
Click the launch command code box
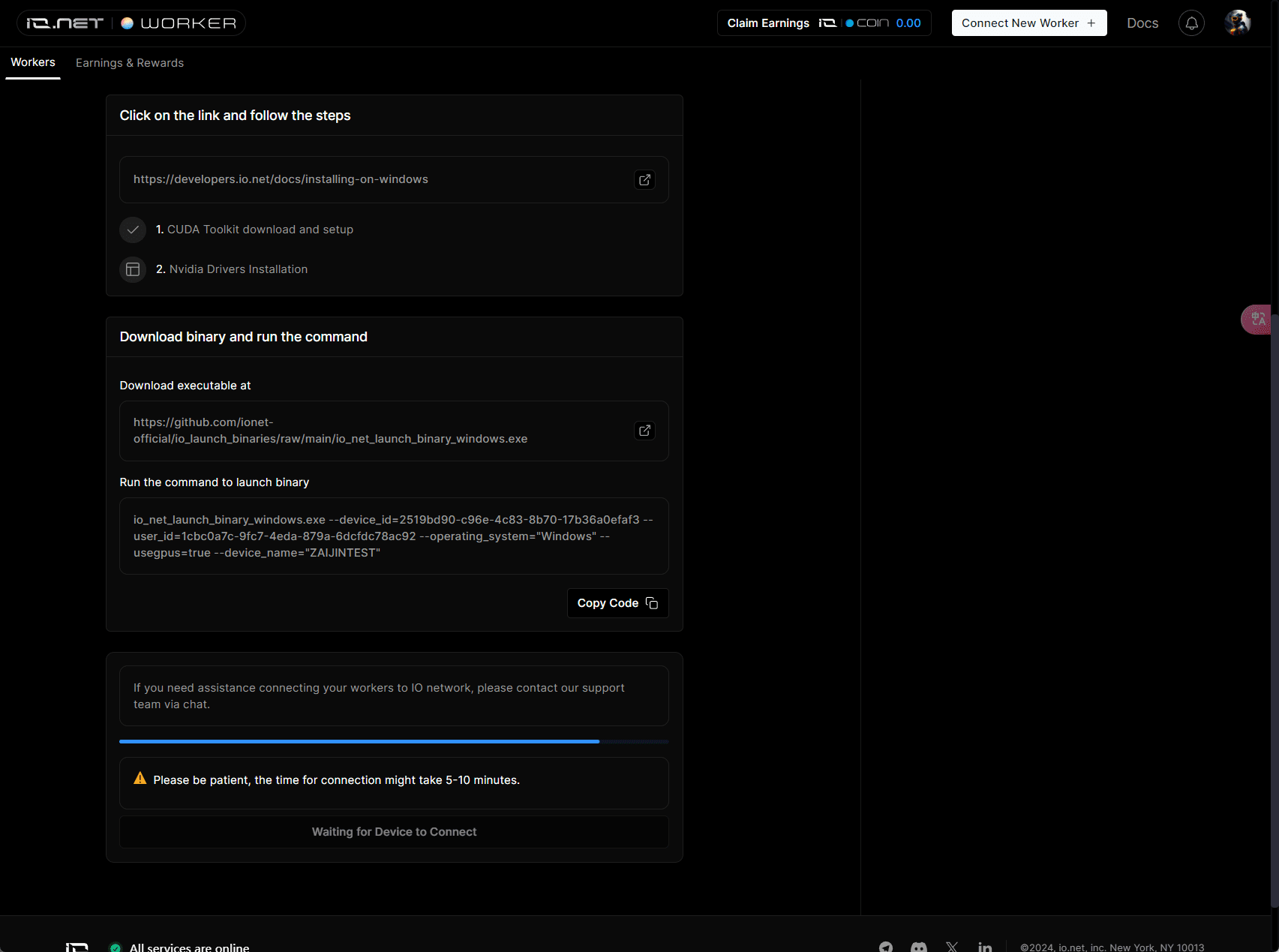pos(394,536)
